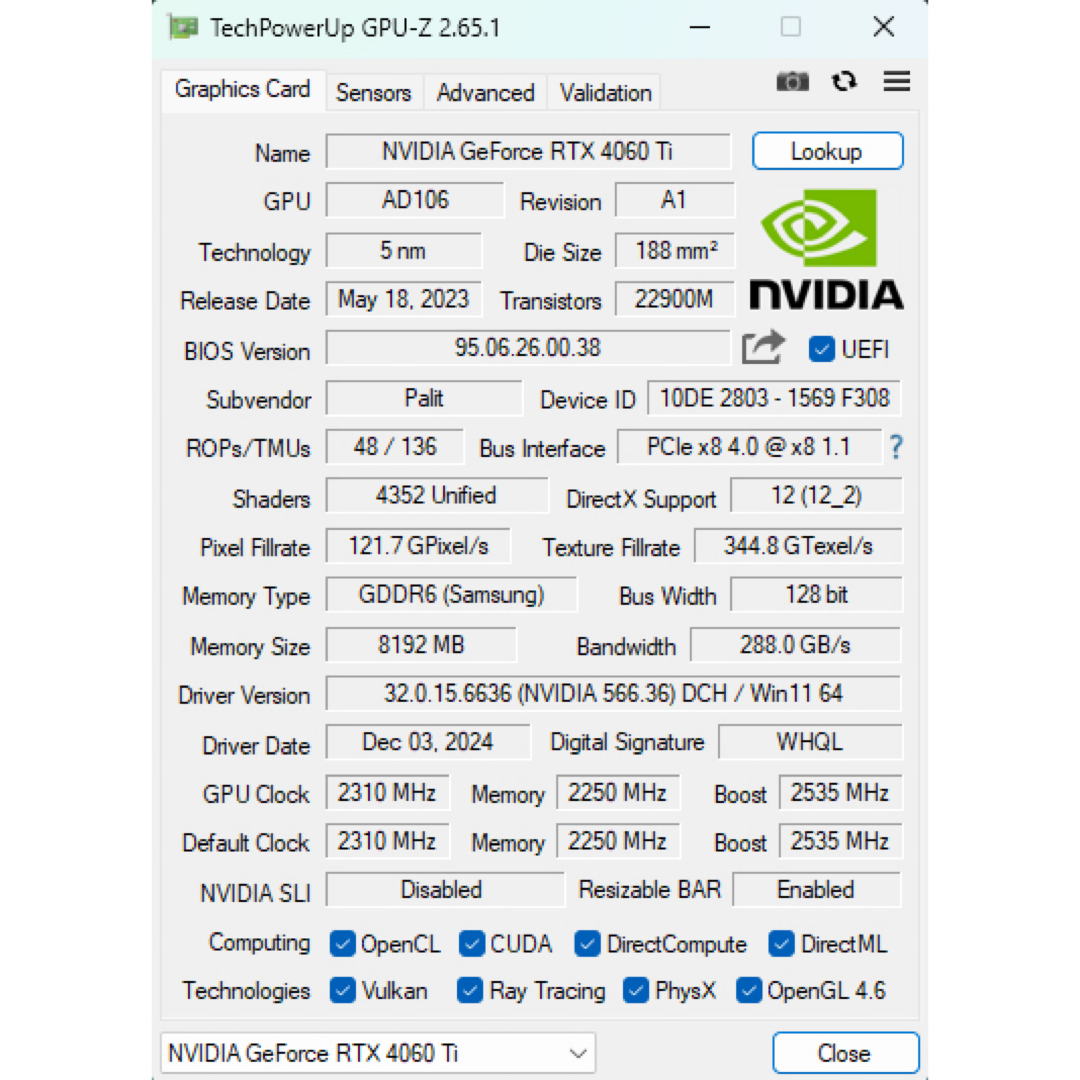Image resolution: width=1080 pixels, height=1080 pixels.
Task: Click the Device ID field 10DE 2803
Action: point(774,398)
